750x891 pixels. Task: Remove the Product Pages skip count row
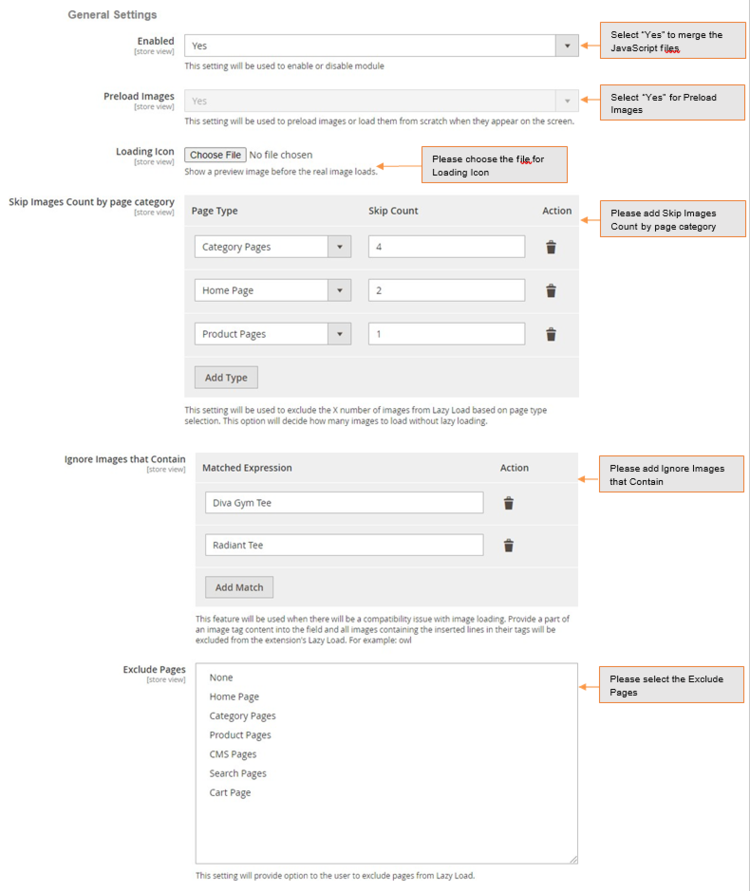(x=551, y=334)
